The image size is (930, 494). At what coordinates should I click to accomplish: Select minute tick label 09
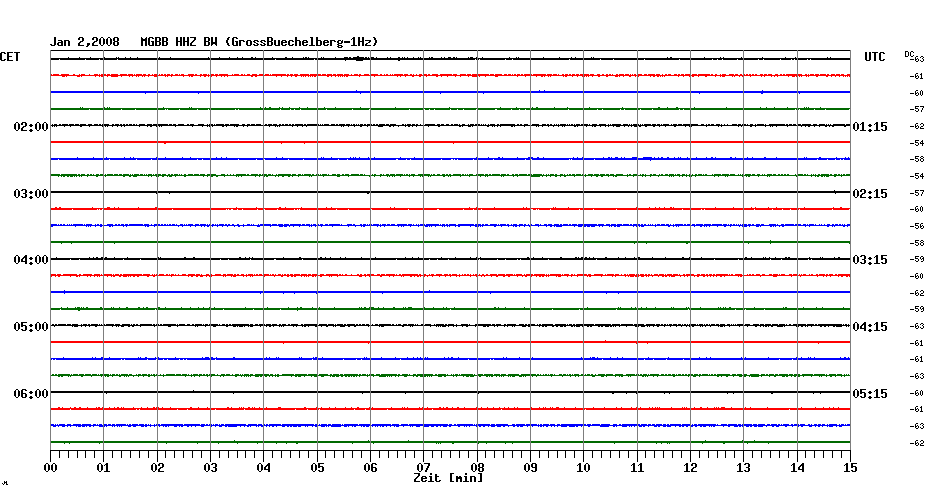(530, 468)
